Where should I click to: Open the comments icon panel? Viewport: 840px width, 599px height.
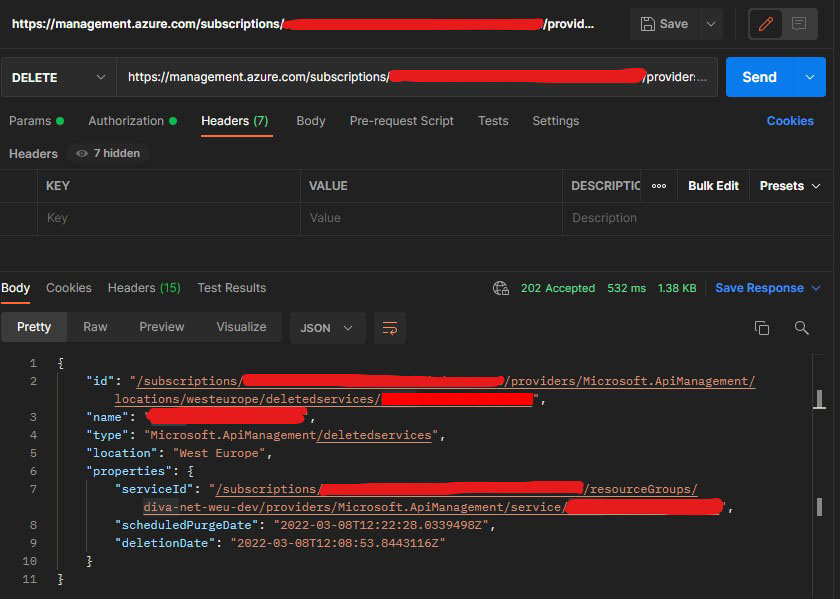tap(799, 24)
